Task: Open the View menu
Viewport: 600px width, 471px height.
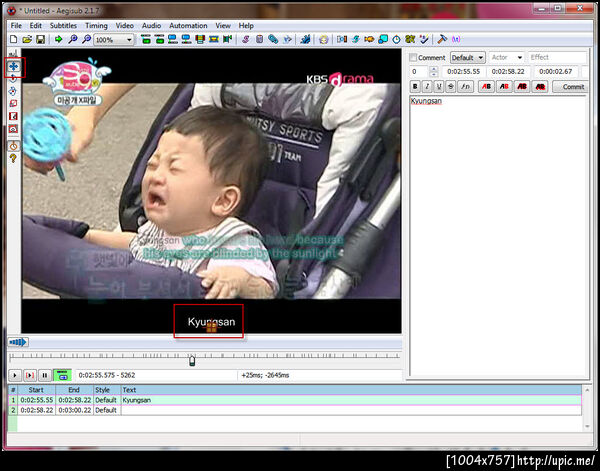Action: tap(223, 26)
